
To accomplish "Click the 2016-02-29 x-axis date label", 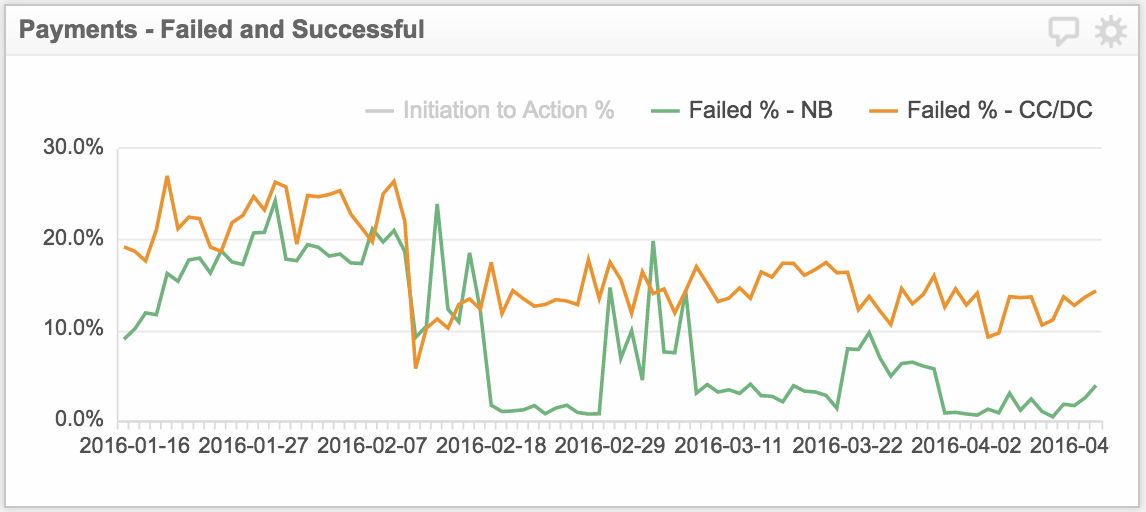I will click(607, 445).
